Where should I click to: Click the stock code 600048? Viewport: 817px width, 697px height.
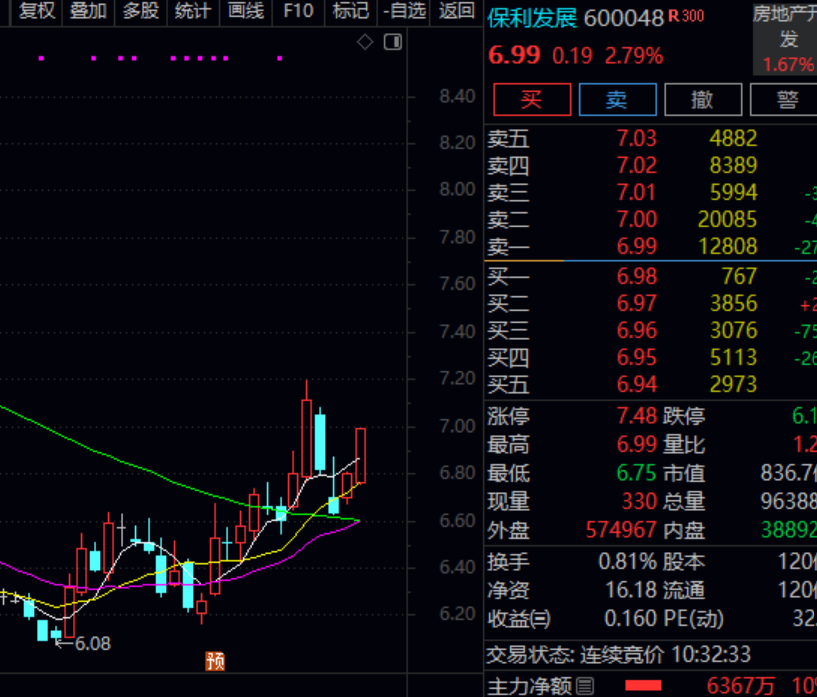click(x=624, y=19)
